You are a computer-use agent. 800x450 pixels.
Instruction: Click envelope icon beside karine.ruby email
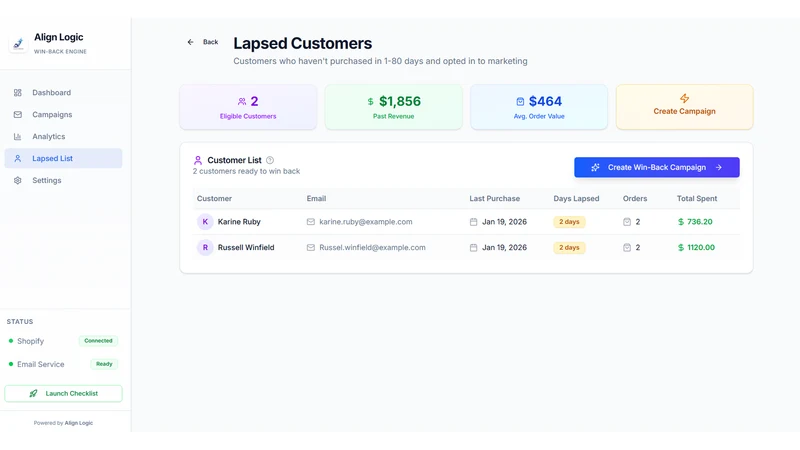(x=311, y=222)
